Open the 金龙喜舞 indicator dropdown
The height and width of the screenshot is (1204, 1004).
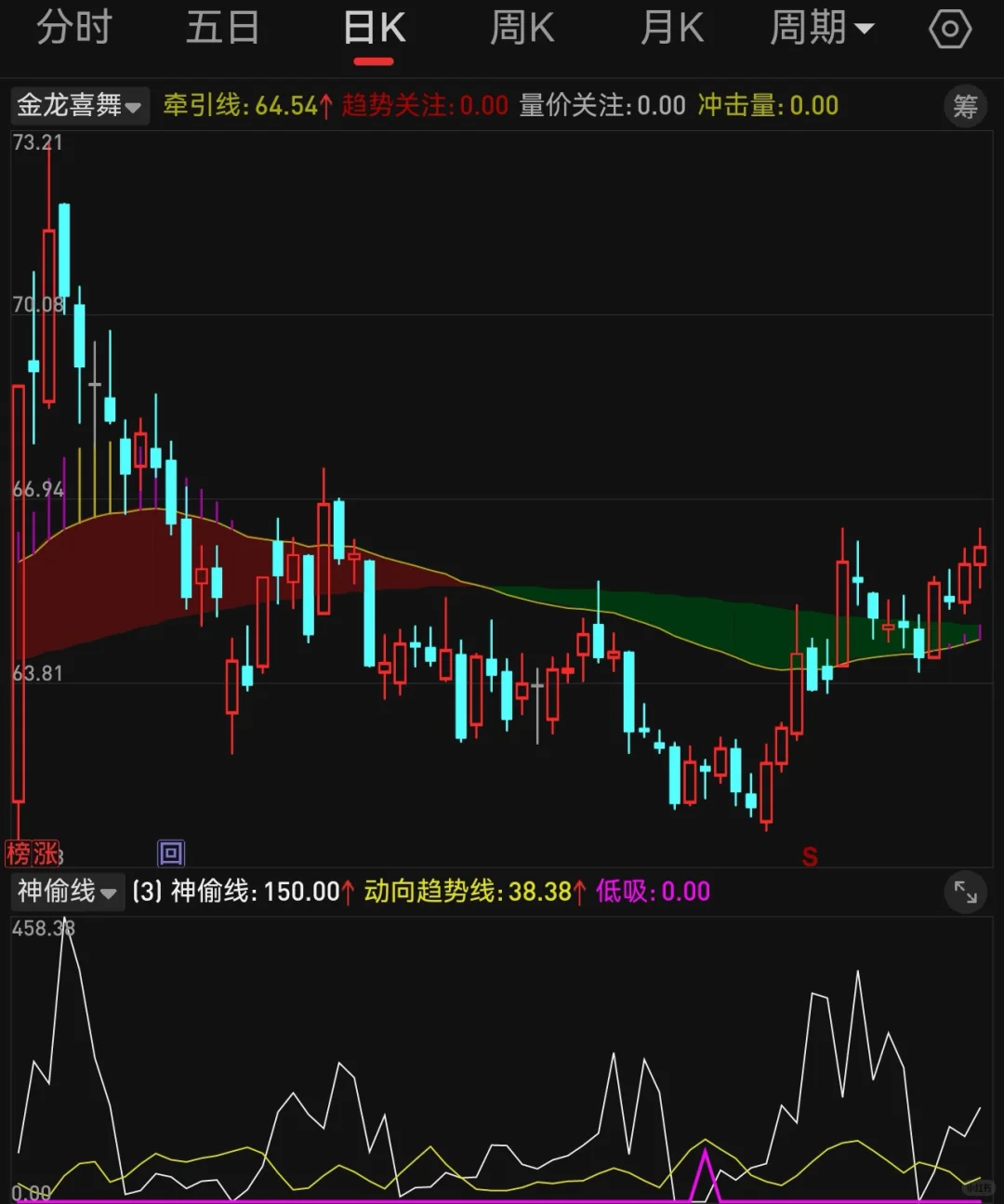tap(79, 105)
